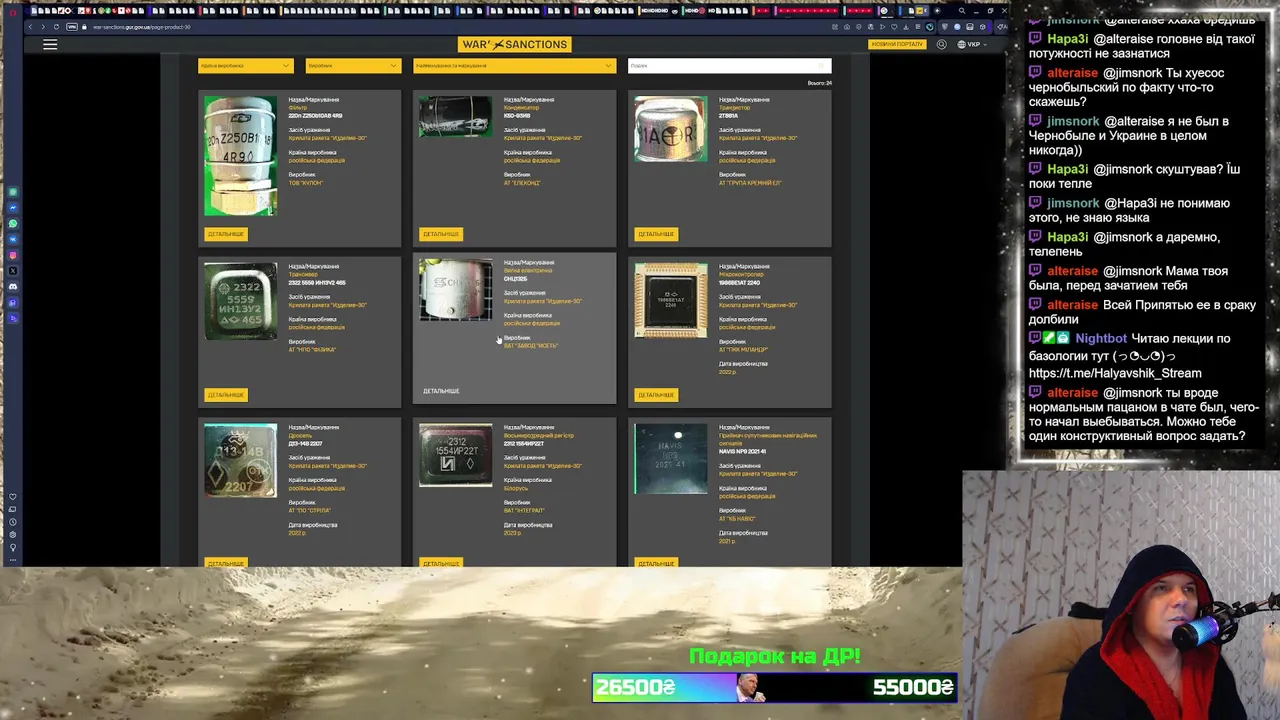Viewport: 1280px width, 720px height.
Task: Click ДЕТАЛЬНІШЕ under the K50 capacitor card
Action: click(x=440, y=234)
